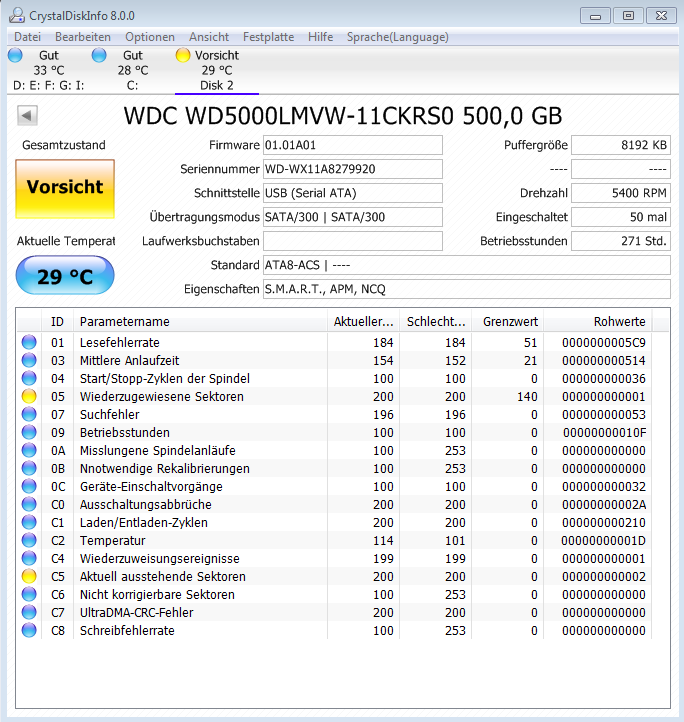This screenshot has height=722, width=684.
Task: Select the Gut 33 °C disk tab
Action: coord(48,70)
